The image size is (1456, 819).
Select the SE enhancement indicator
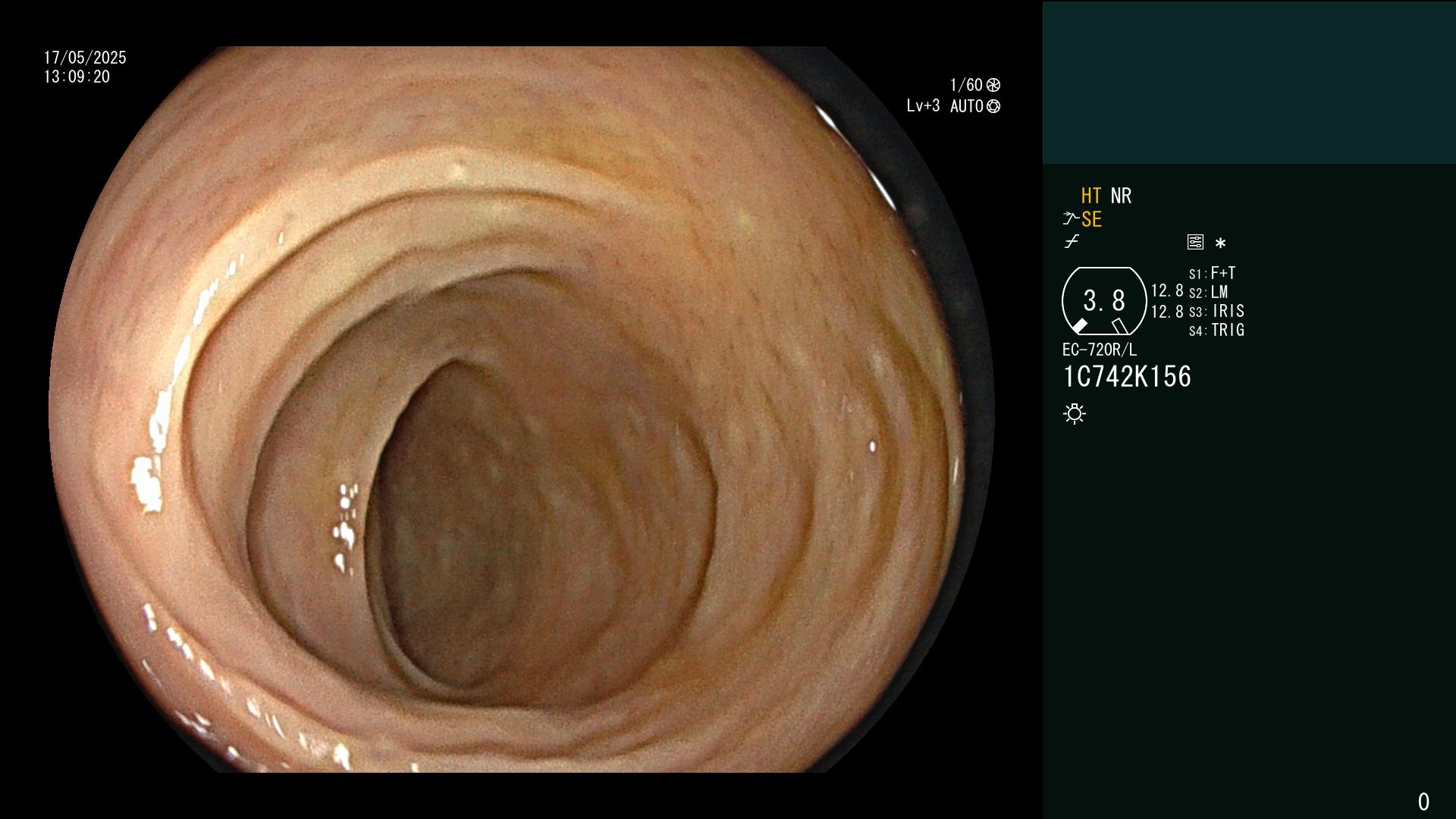point(1091,219)
